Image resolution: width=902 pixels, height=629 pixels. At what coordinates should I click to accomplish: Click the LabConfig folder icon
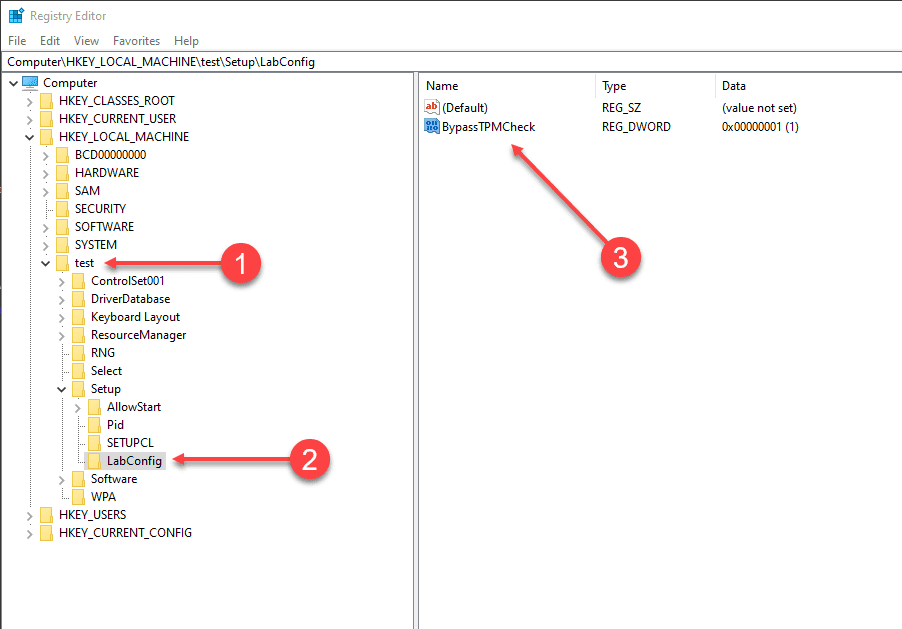pyautogui.click(x=94, y=460)
